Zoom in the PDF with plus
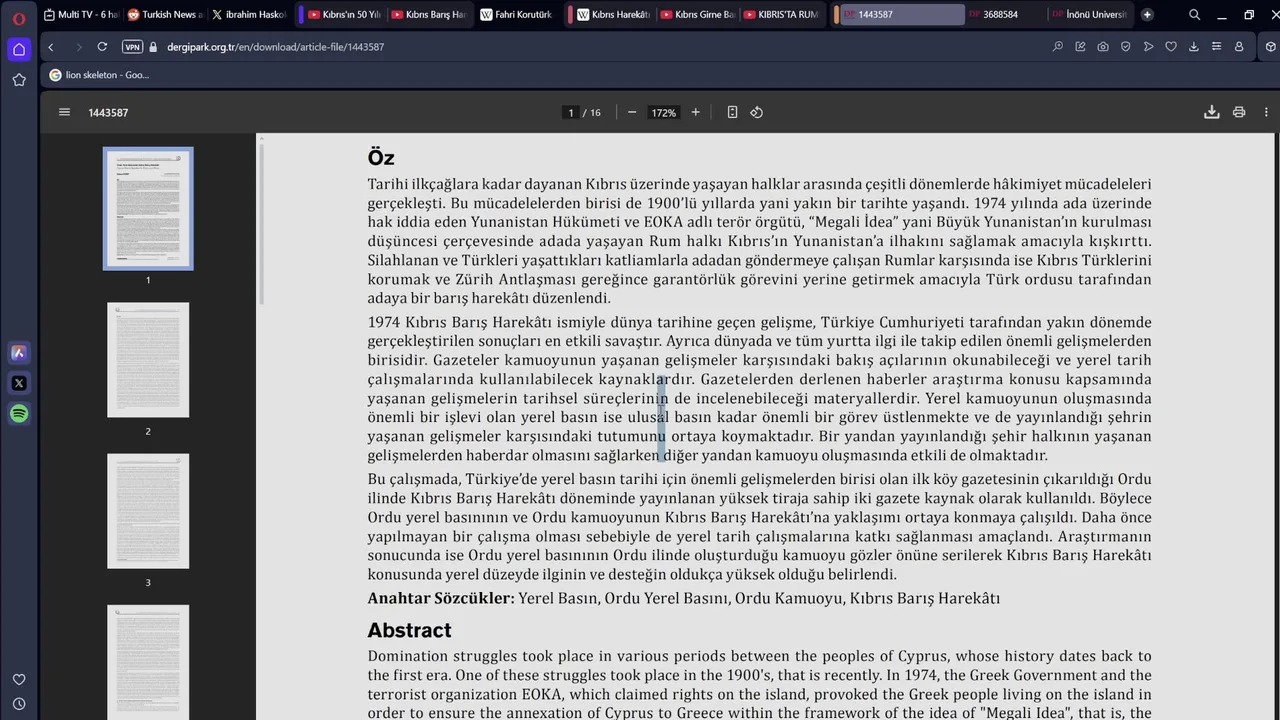Image resolution: width=1280 pixels, height=720 pixels. click(696, 112)
